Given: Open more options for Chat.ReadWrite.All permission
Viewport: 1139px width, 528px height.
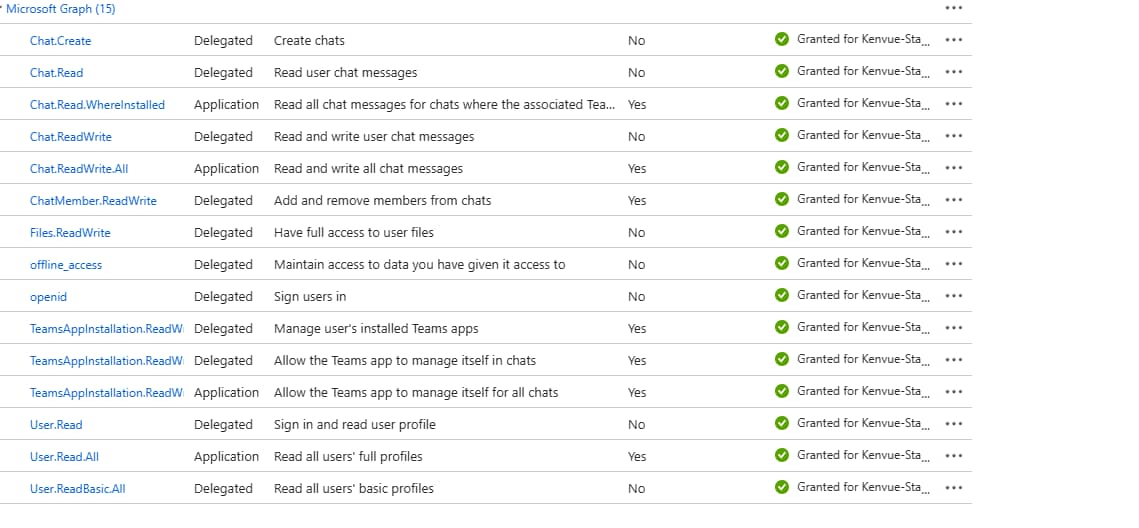Looking at the screenshot, I should point(953,168).
